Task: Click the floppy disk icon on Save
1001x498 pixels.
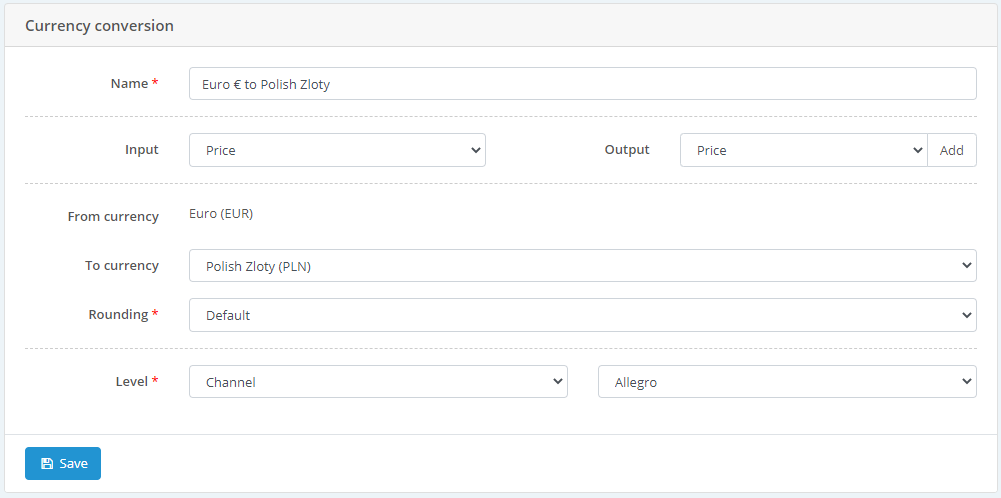Action: point(47,464)
